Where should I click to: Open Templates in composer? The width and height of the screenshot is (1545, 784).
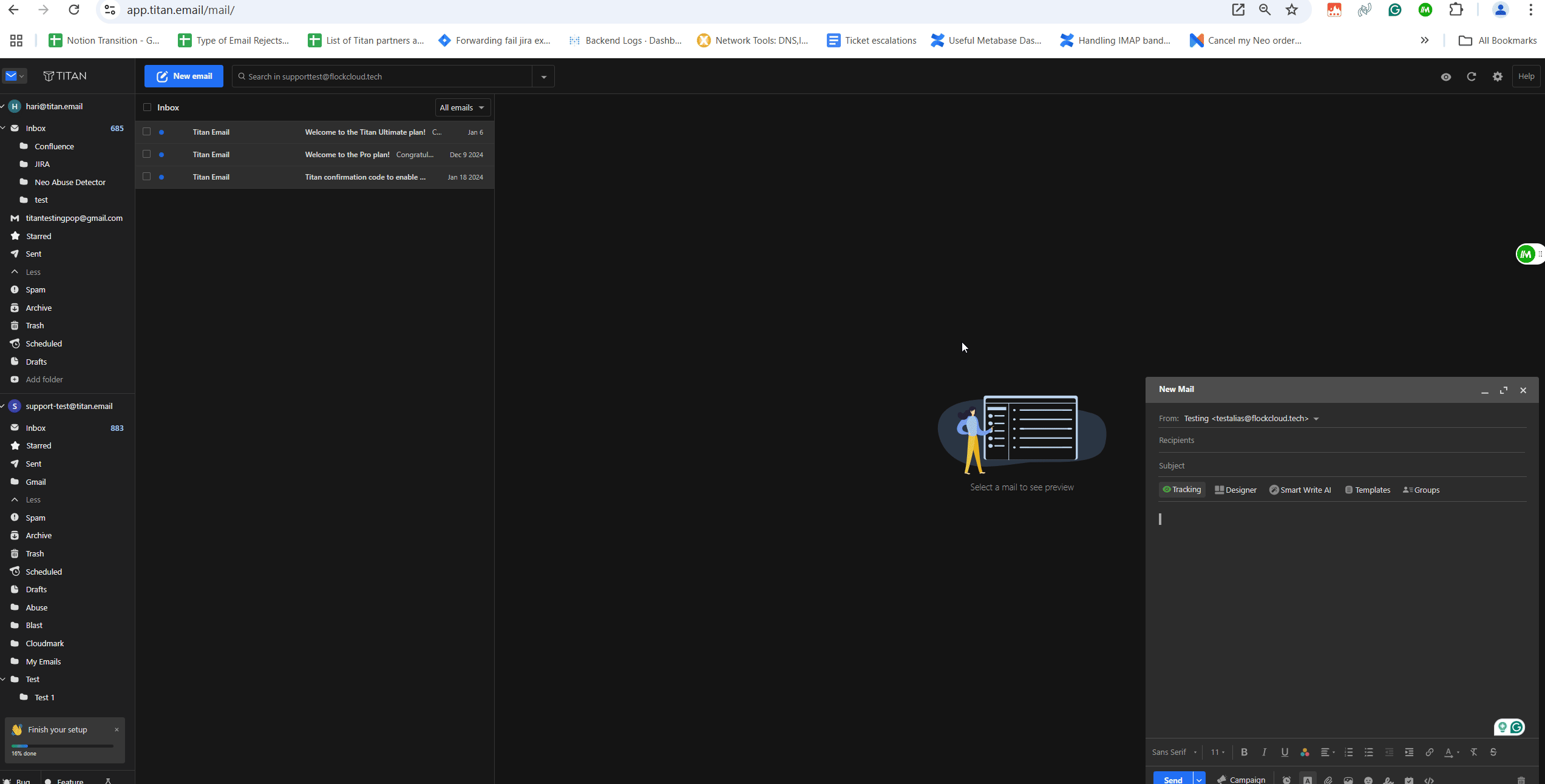pyautogui.click(x=1368, y=490)
